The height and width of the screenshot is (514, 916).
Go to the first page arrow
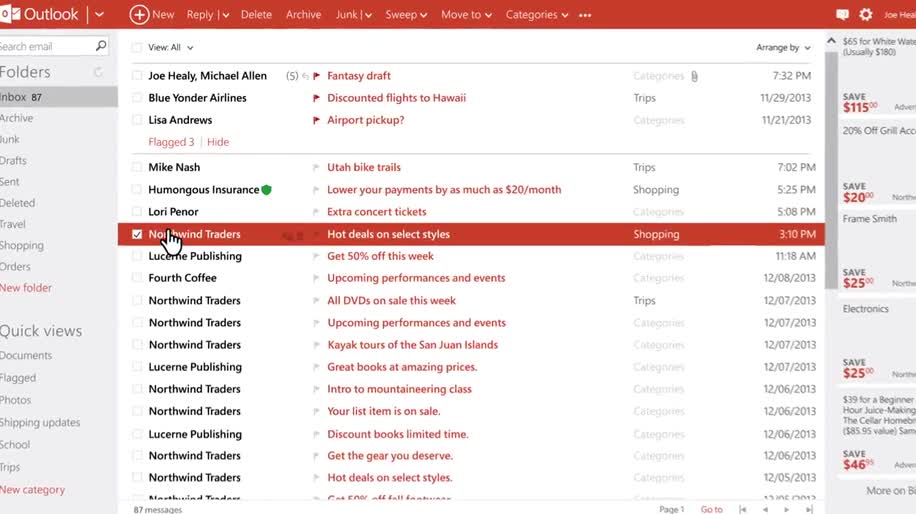click(x=742, y=509)
